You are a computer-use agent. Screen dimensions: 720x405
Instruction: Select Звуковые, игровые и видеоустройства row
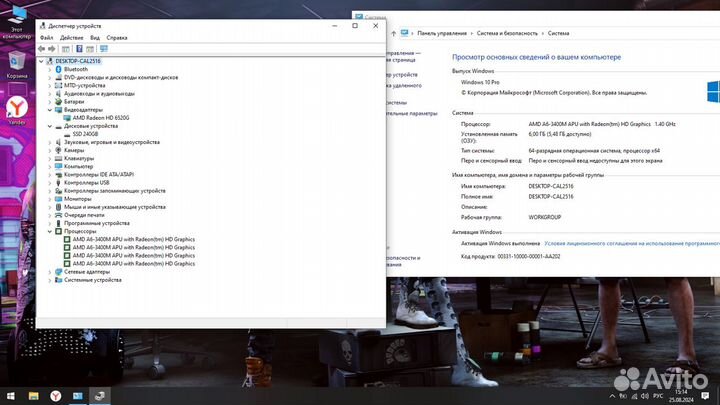point(112,142)
